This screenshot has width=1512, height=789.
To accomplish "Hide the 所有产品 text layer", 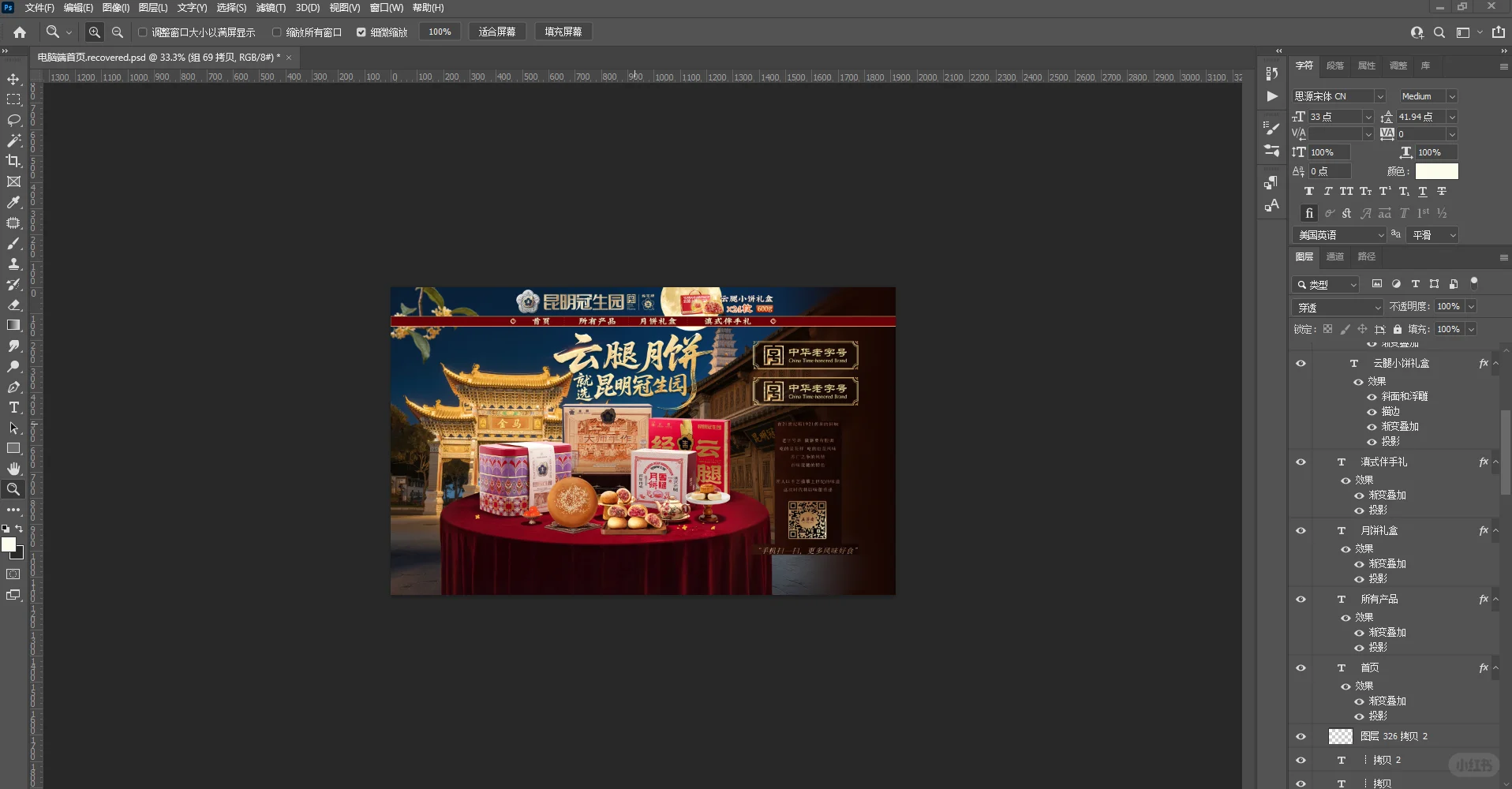I will point(1301,600).
